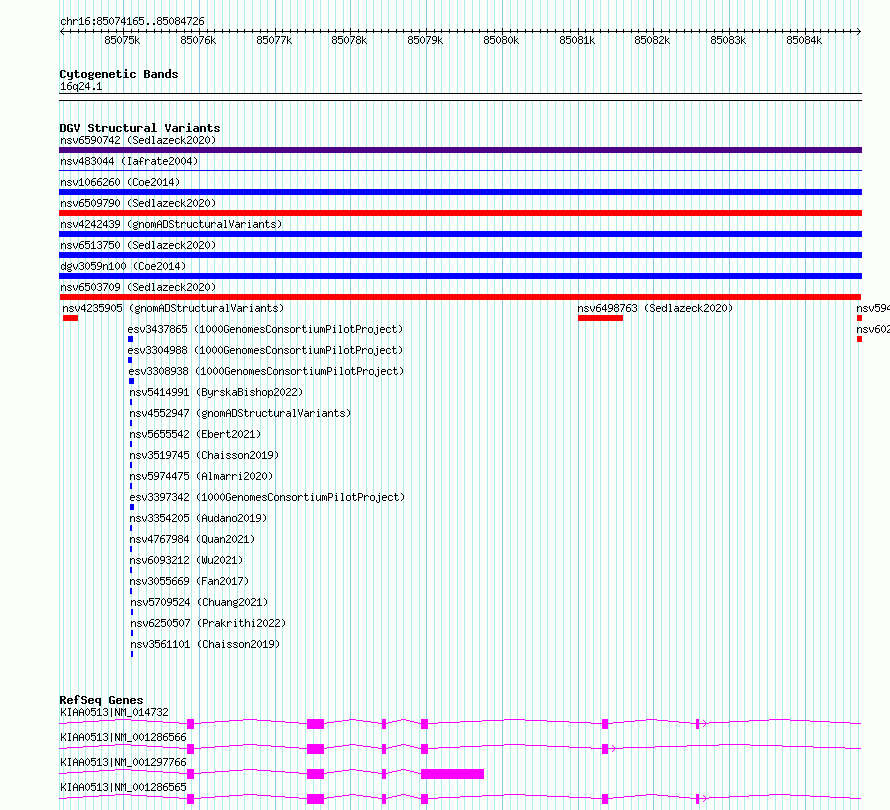Click the KIAA0513|NM_014732 gene label
The width and height of the screenshot is (890, 810).
(114, 712)
